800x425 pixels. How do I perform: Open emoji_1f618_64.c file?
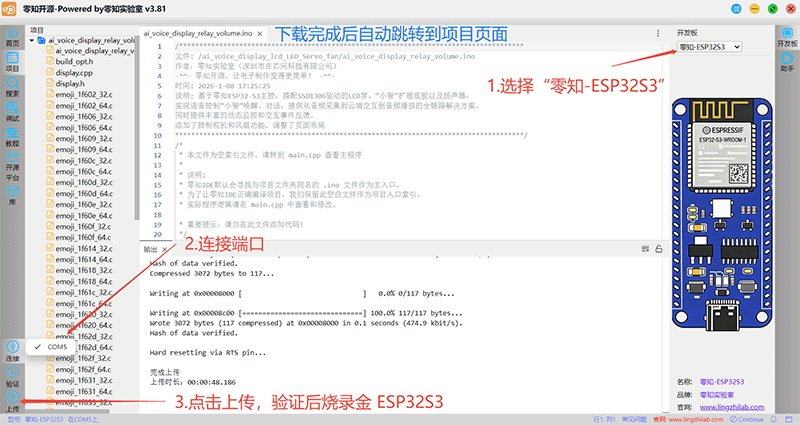[84, 281]
